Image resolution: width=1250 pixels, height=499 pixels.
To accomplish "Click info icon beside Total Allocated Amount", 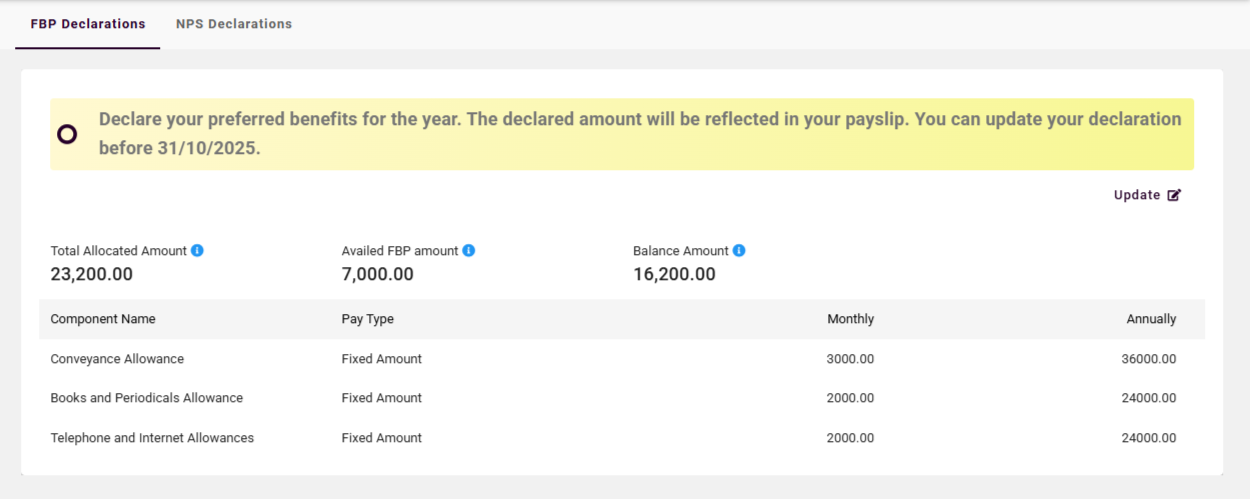I will [197, 251].
